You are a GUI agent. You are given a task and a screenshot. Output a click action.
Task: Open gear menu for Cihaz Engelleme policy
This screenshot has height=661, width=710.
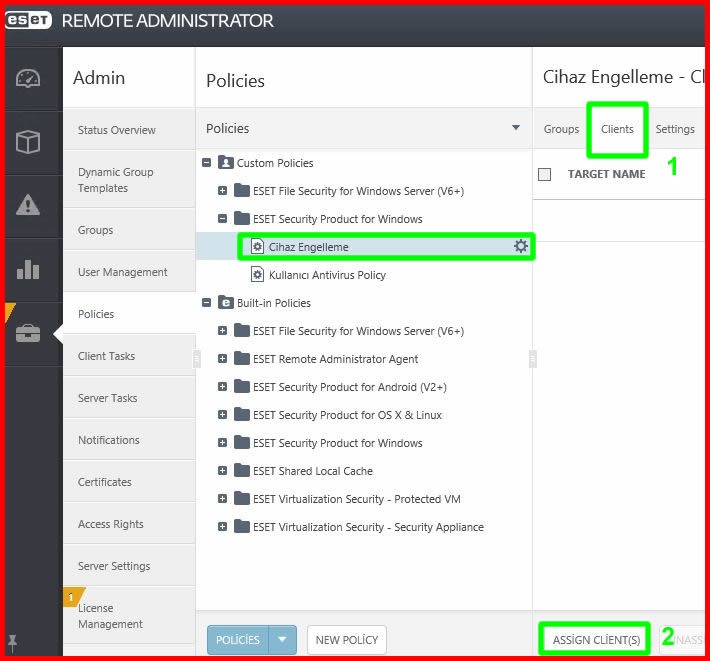click(x=521, y=246)
